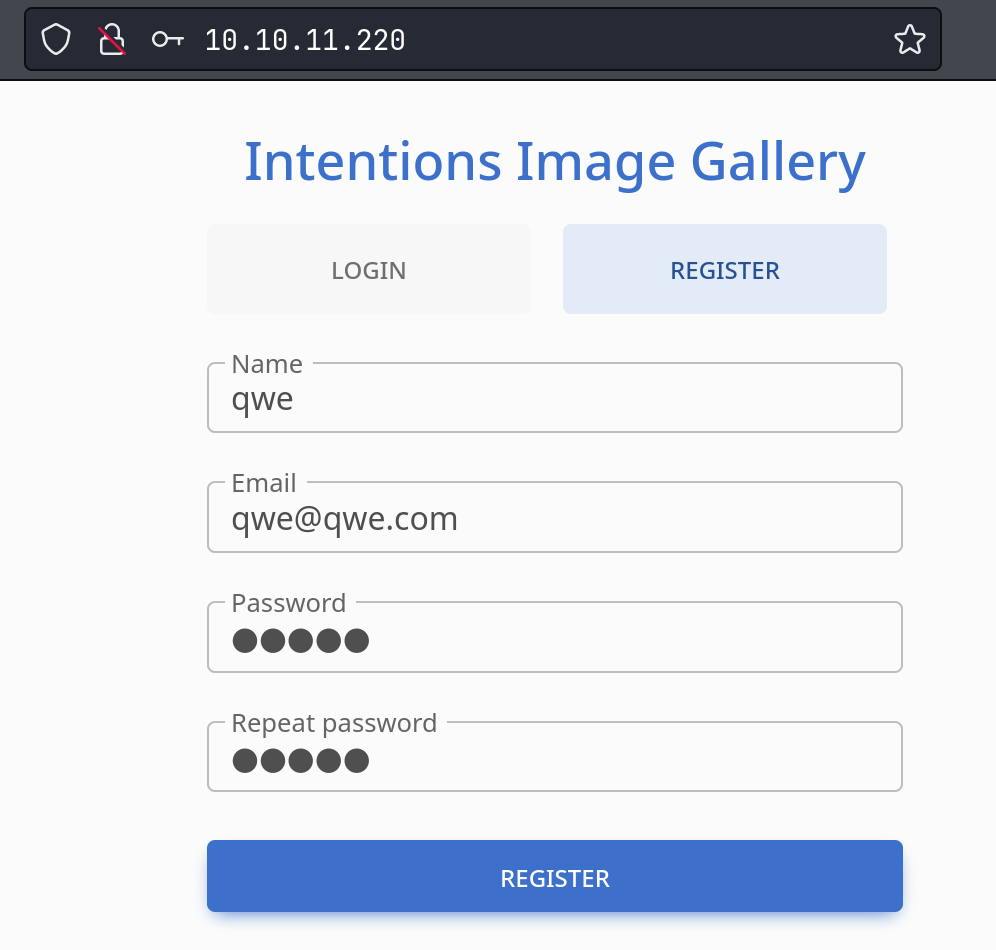Click the insecure connection padlock icon
996x950 pixels.
pyautogui.click(x=112, y=40)
